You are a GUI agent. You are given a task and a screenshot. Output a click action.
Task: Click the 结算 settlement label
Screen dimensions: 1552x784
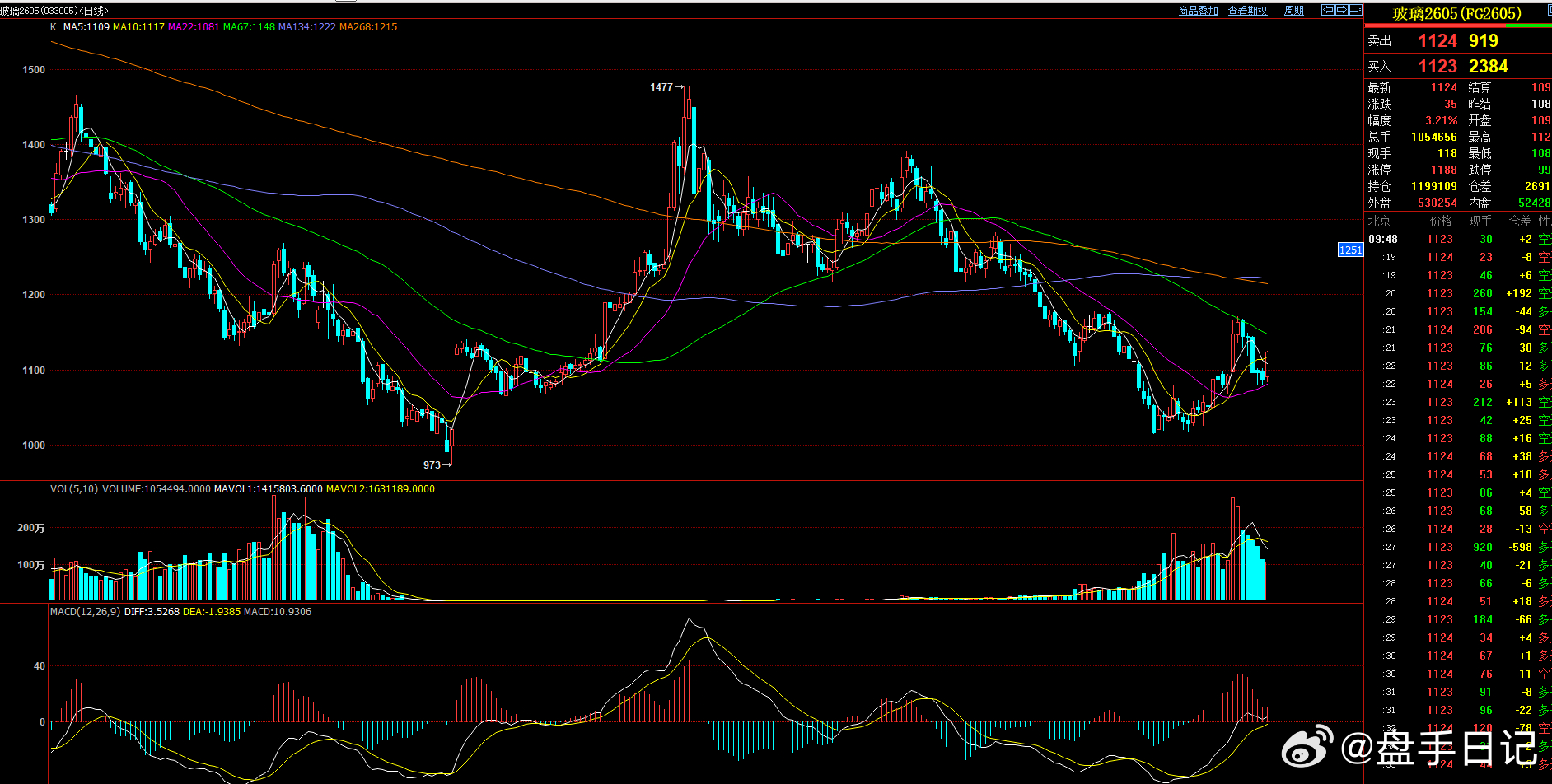[1480, 87]
